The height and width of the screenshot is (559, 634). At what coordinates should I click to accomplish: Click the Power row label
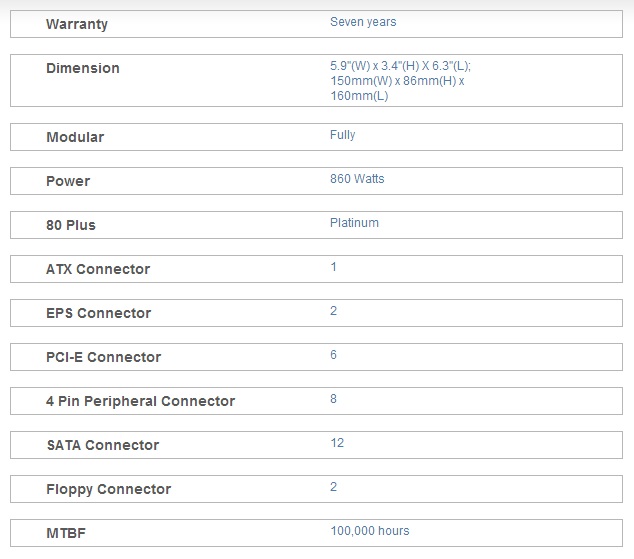tap(68, 181)
